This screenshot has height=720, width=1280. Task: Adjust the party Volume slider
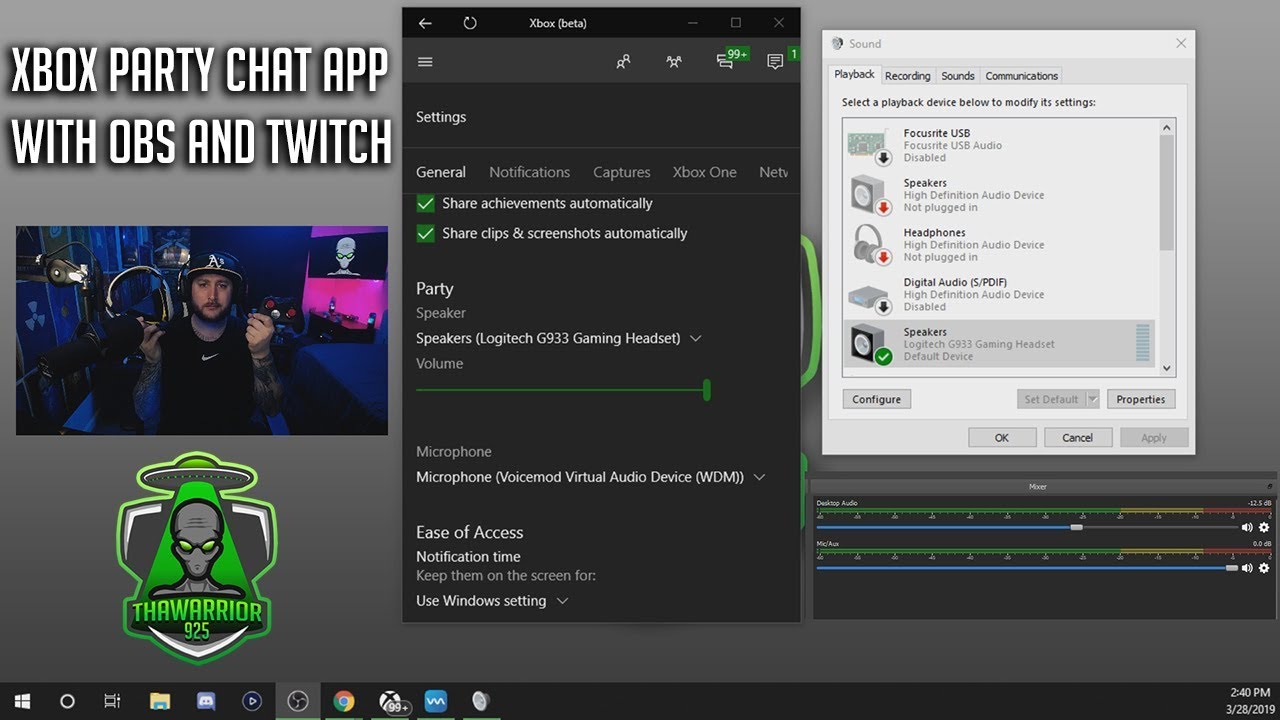[x=561, y=390]
